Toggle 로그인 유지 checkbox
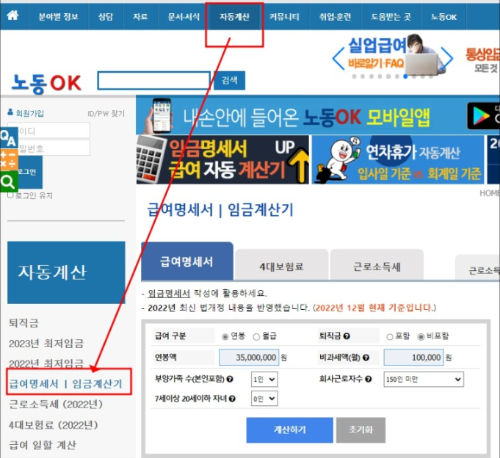The width and height of the screenshot is (500, 458). tap(10, 194)
